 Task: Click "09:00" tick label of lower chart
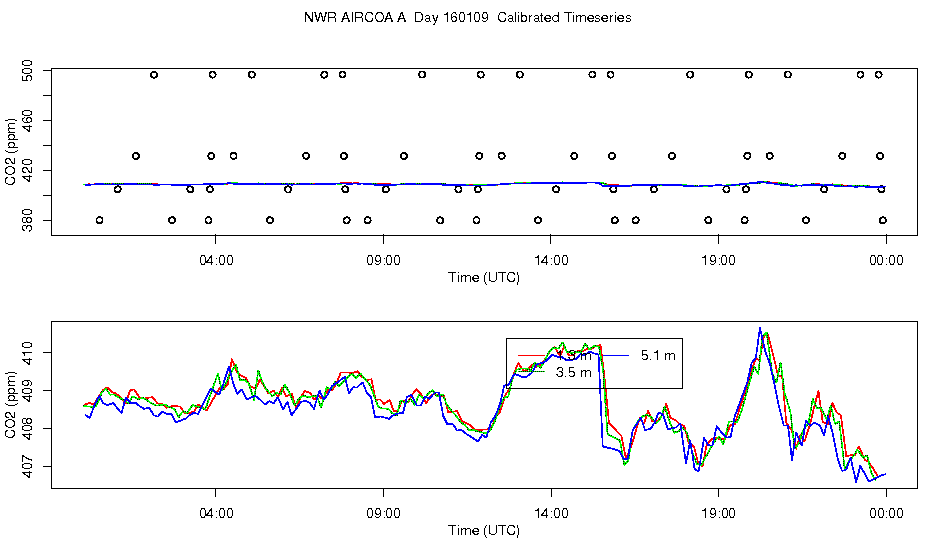383,513
